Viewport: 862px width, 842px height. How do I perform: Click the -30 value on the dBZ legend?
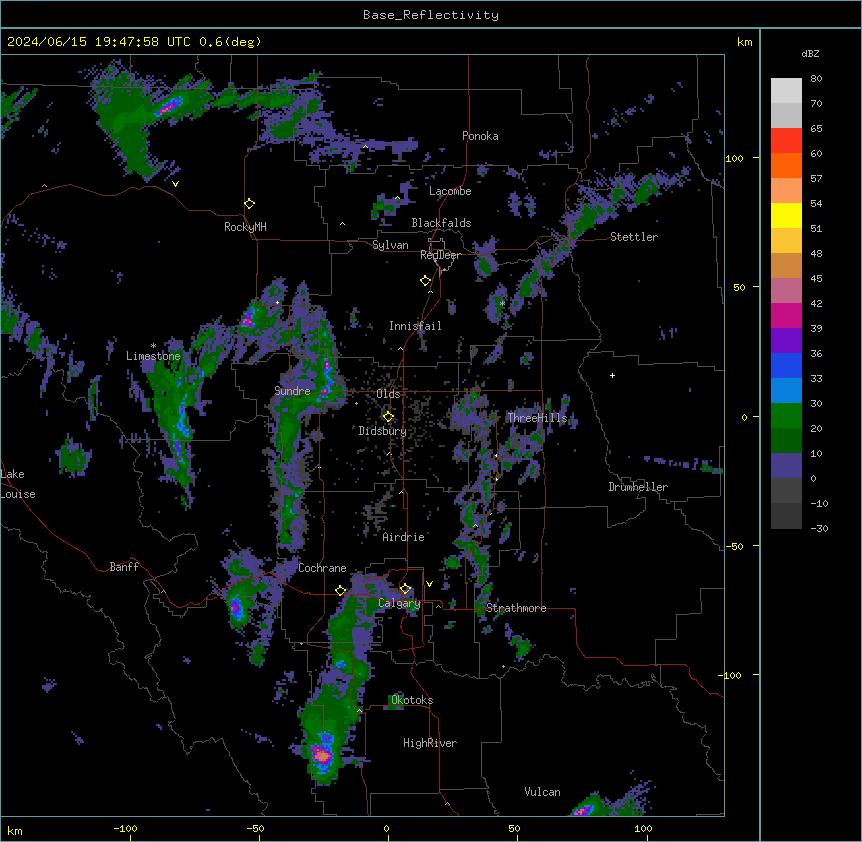819,528
